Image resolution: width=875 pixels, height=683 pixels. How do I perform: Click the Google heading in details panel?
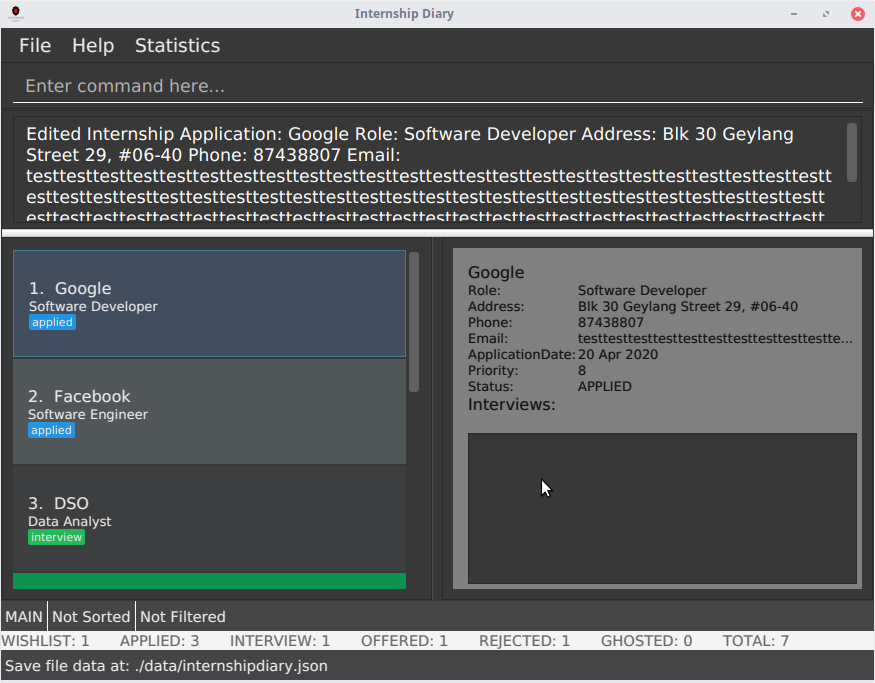tap(496, 272)
